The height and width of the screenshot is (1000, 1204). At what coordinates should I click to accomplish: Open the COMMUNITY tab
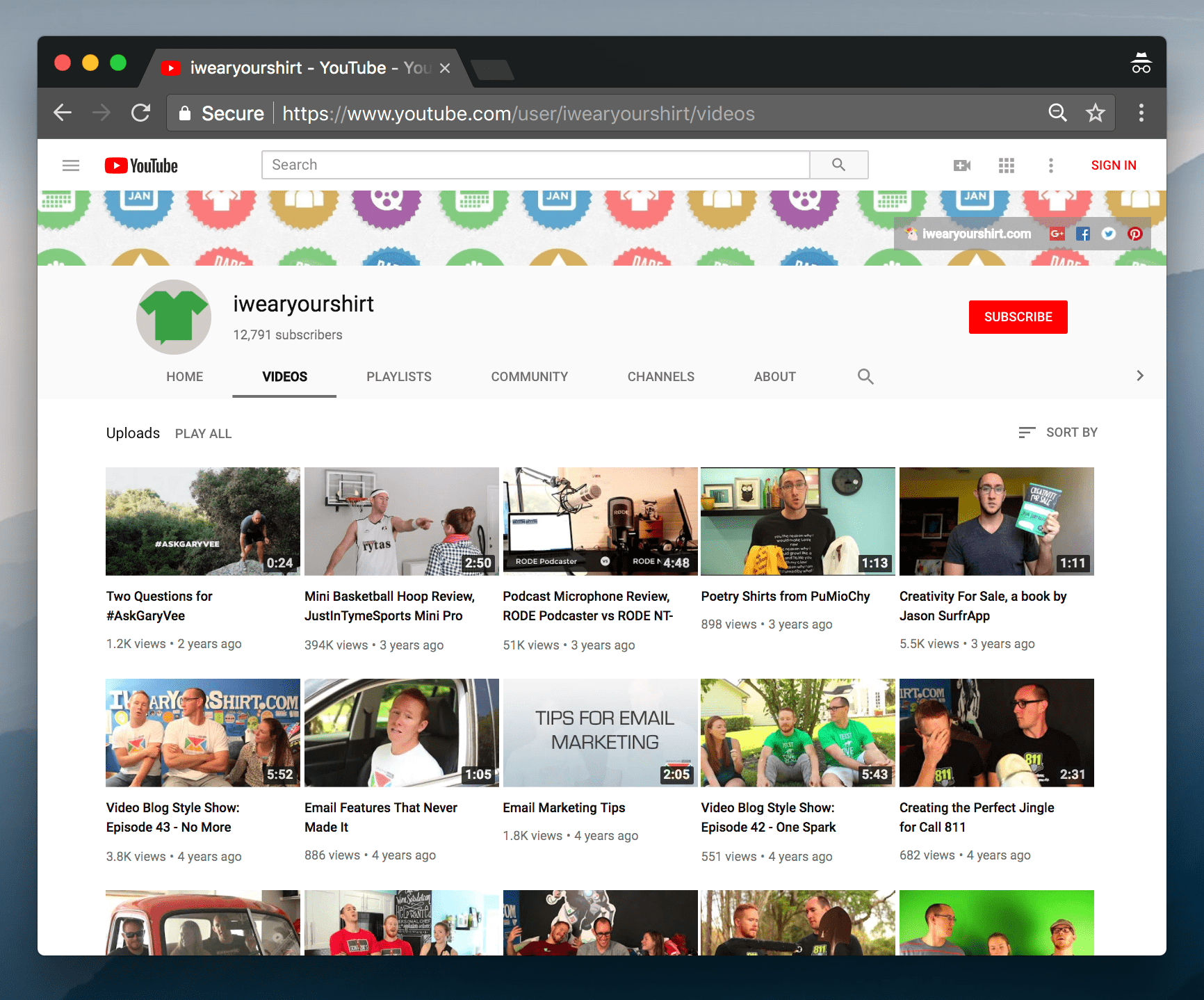click(530, 376)
